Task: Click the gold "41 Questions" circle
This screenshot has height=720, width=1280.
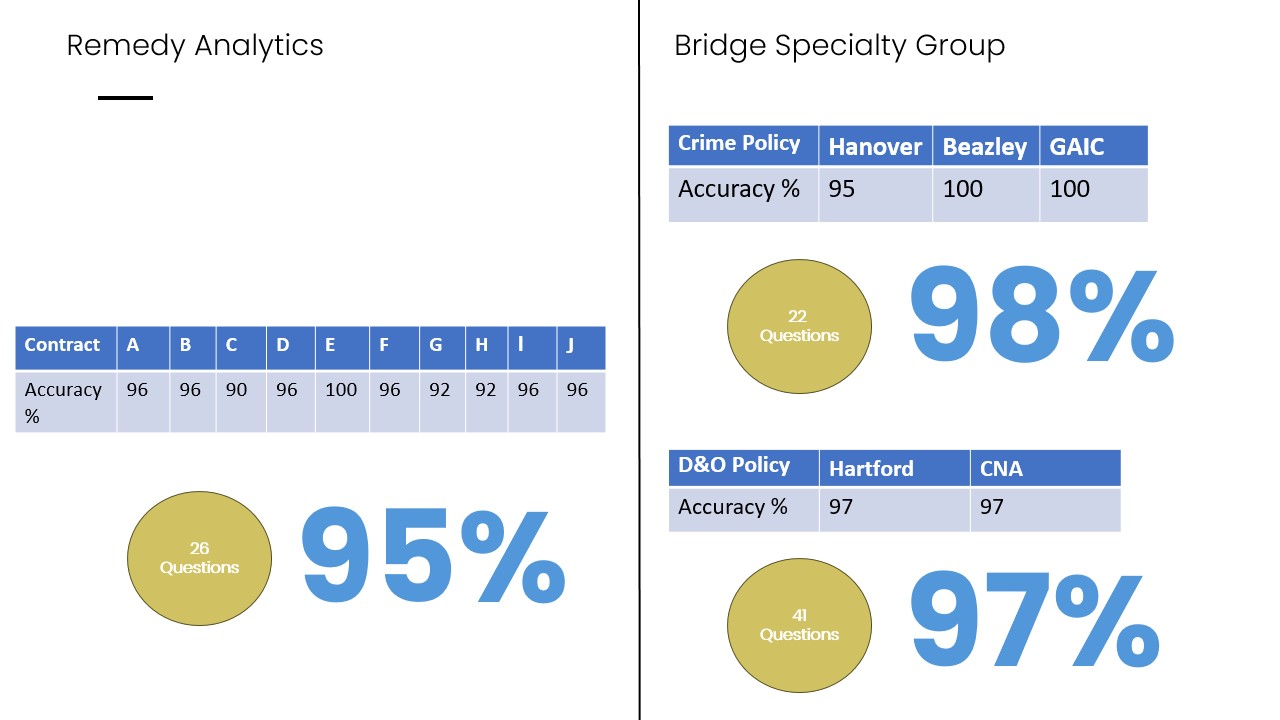Action: click(799, 625)
